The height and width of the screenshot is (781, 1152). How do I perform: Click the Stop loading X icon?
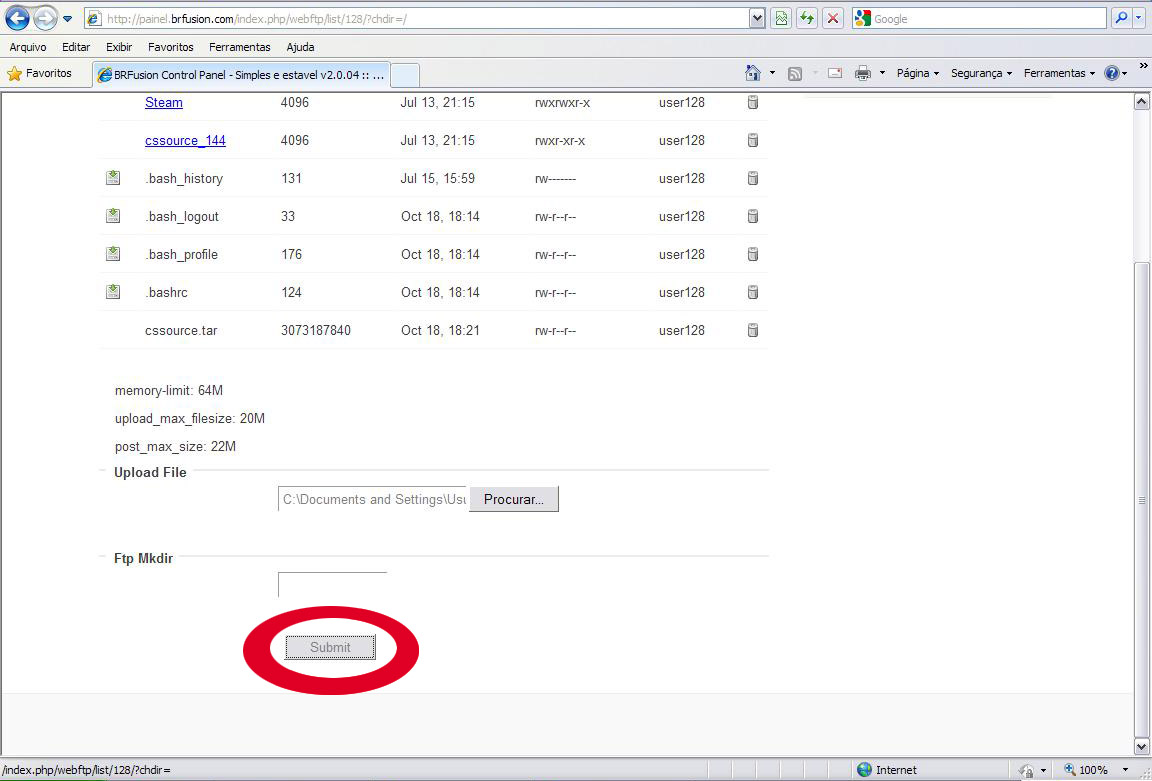832,18
